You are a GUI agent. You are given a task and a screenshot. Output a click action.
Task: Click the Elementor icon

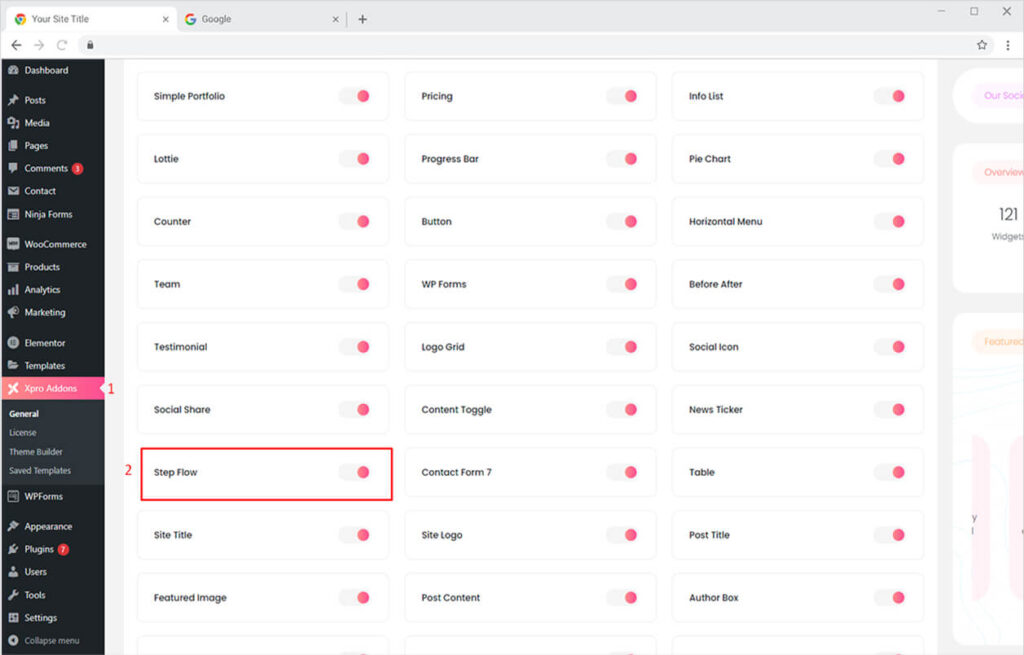13,343
